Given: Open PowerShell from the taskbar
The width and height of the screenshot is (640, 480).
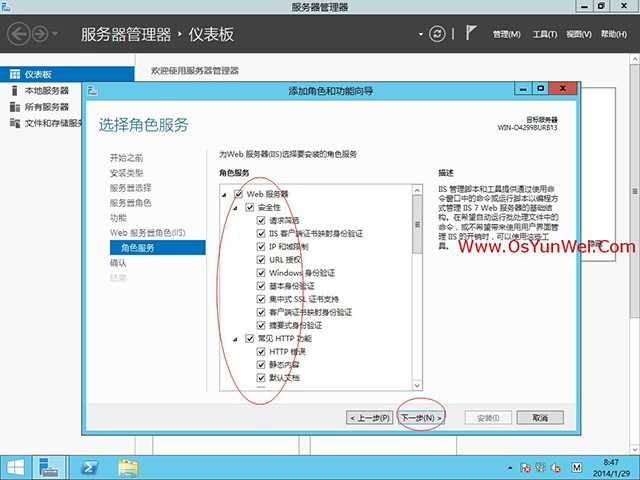Looking at the screenshot, I should click(89, 468).
